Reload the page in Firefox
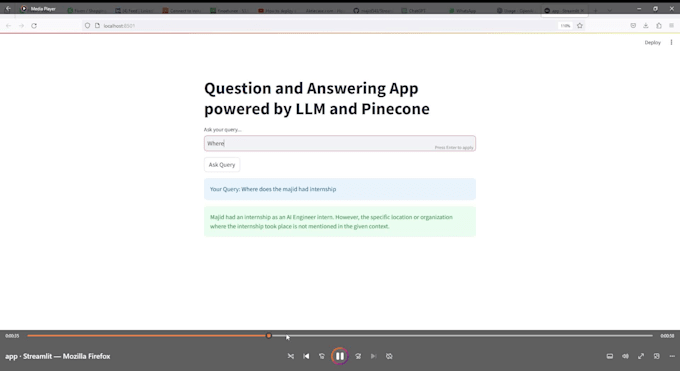This screenshot has height=371, width=680. coord(34,26)
